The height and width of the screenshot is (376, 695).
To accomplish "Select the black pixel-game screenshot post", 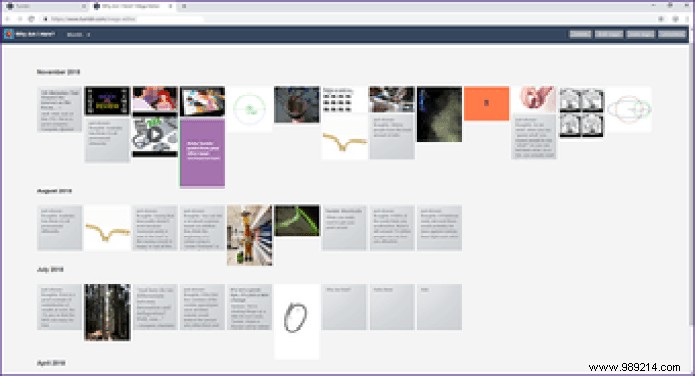I will click(x=107, y=101).
